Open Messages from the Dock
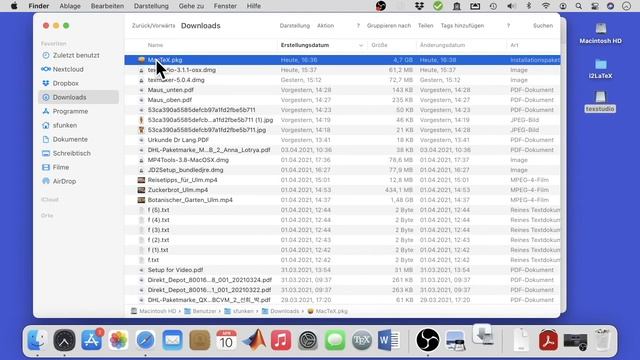 [335, 340]
